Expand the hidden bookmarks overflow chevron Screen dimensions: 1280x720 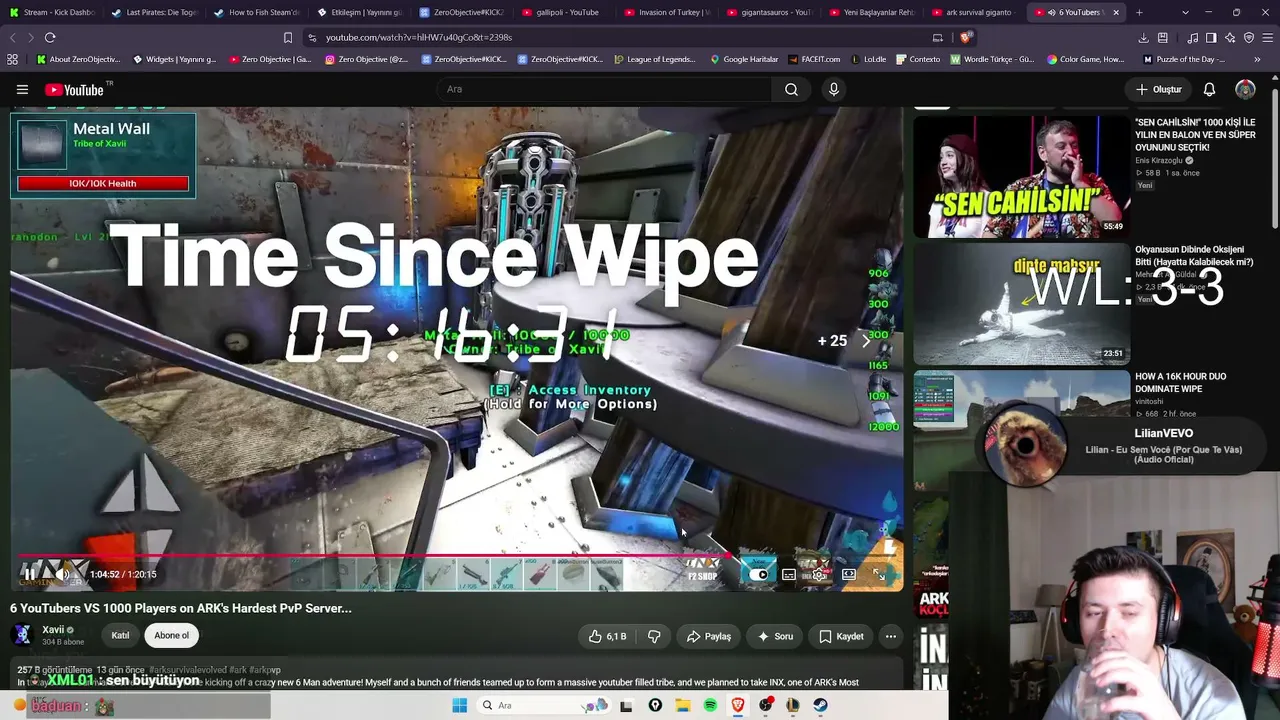click(x=1257, y=59)
